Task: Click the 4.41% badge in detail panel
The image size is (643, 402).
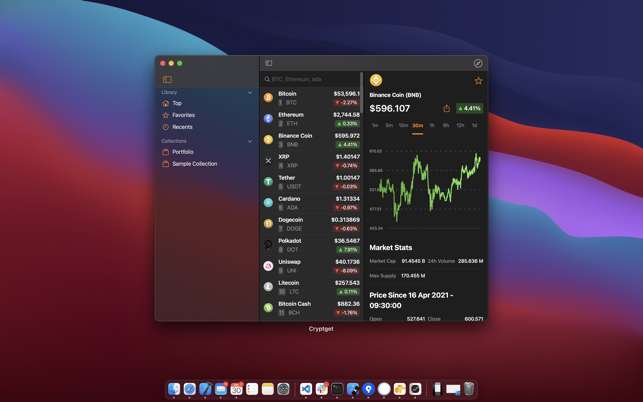Action: [470, 108]
